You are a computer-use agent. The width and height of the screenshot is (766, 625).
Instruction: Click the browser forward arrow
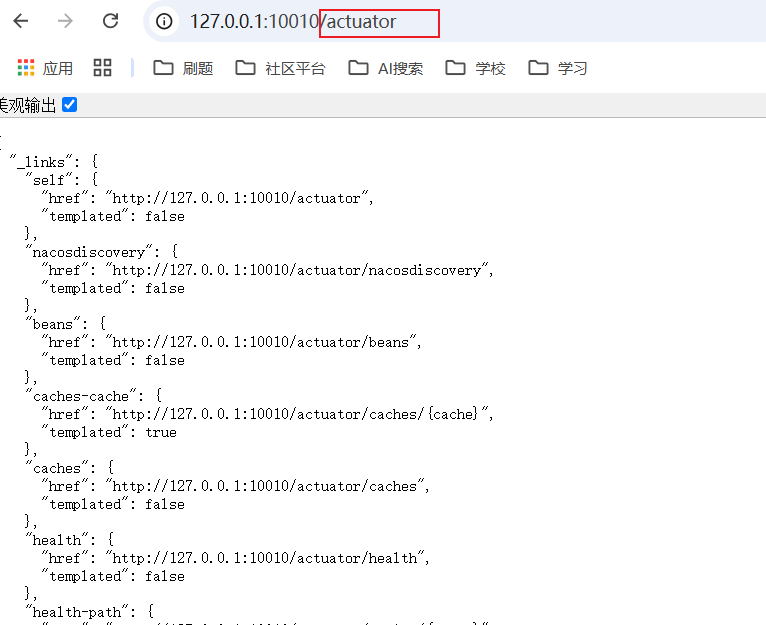pyautogui.click(x=65, y=21)
